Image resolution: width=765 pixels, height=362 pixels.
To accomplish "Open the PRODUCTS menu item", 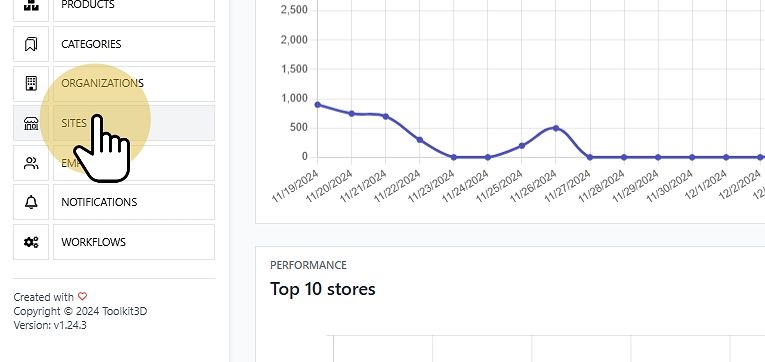I will [x=134, y=7].
